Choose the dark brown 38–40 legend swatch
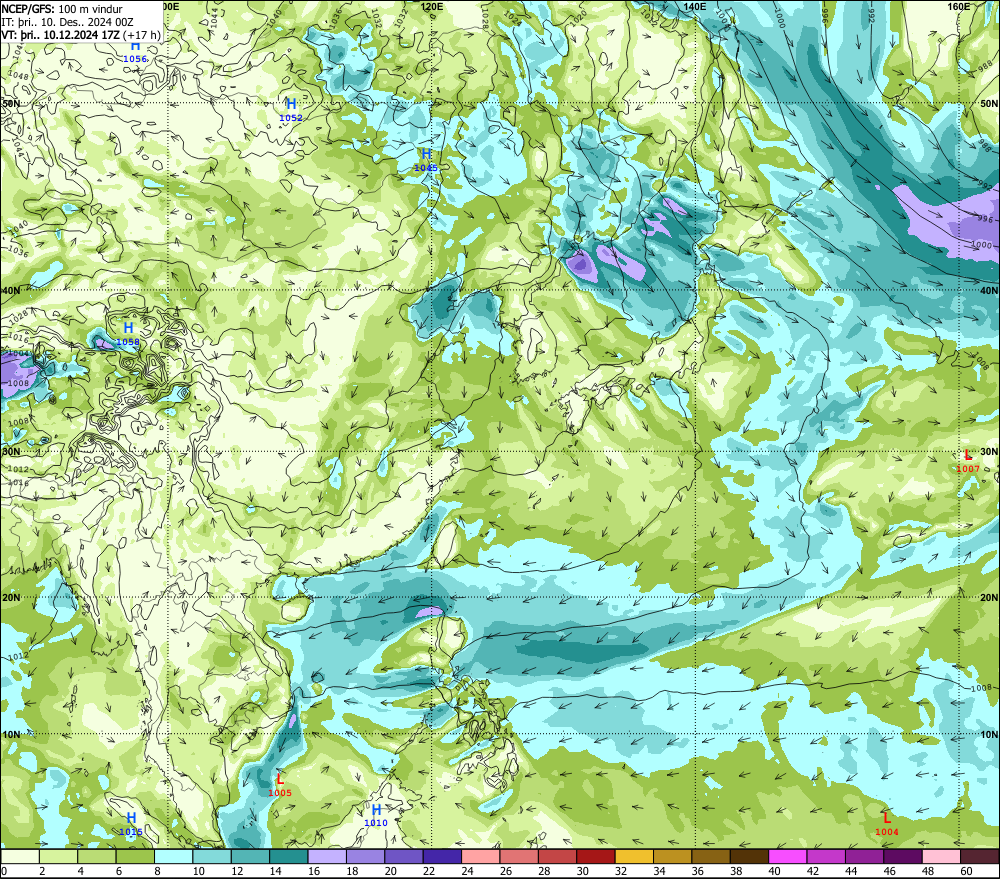 tap(749, 856)
